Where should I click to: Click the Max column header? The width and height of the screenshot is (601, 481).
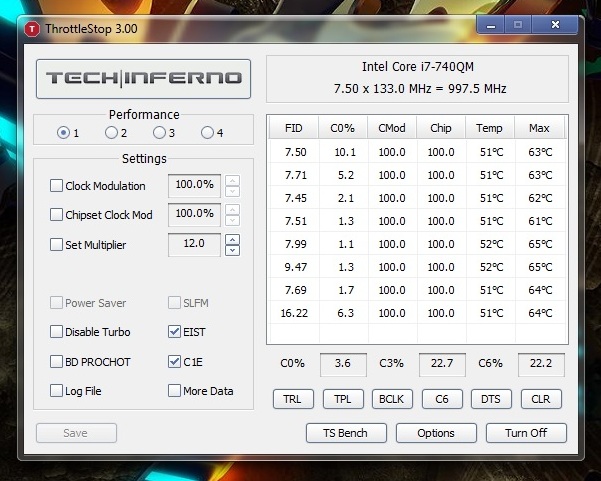[x=539, y=128]
